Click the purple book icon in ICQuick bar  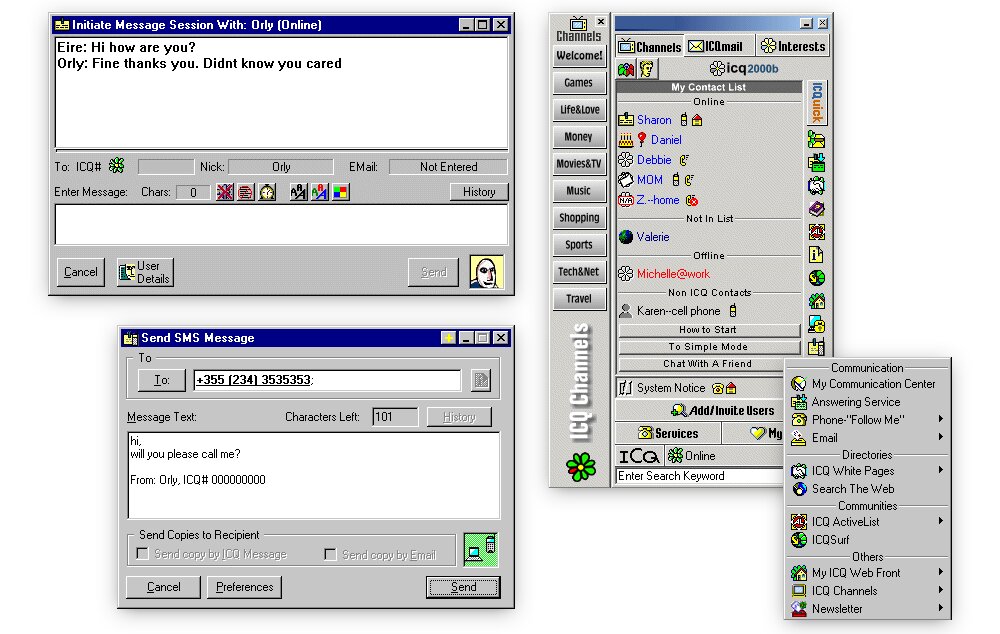(x=816, y=209)
